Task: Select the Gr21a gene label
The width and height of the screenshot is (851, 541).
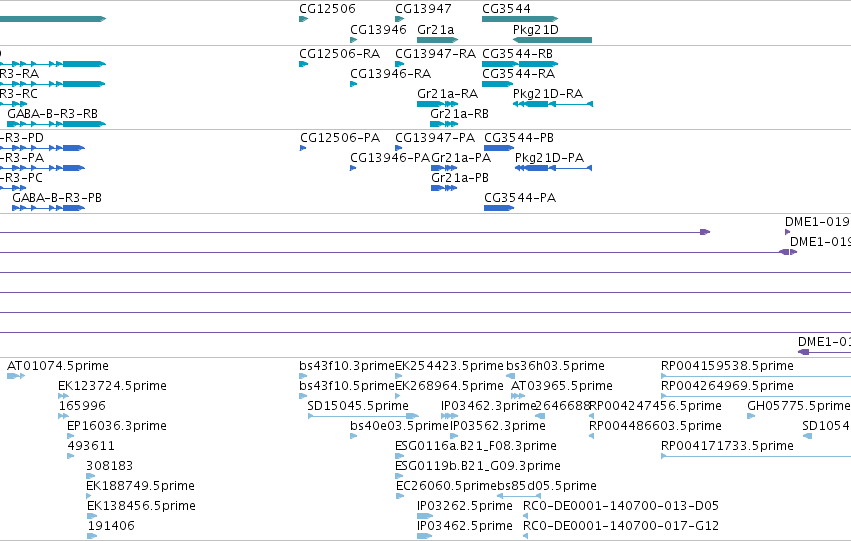Action: pos(435,29)
